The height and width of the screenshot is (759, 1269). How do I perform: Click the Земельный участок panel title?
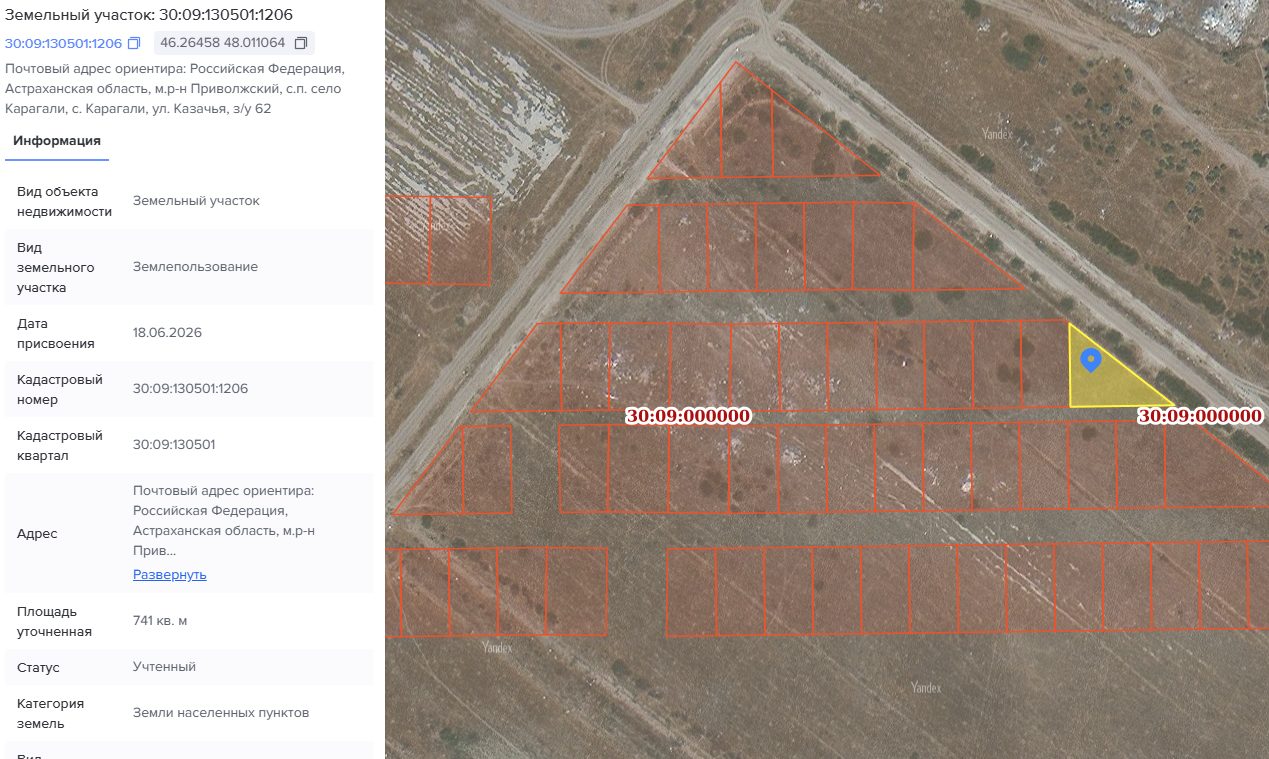(x=149, y=14)
